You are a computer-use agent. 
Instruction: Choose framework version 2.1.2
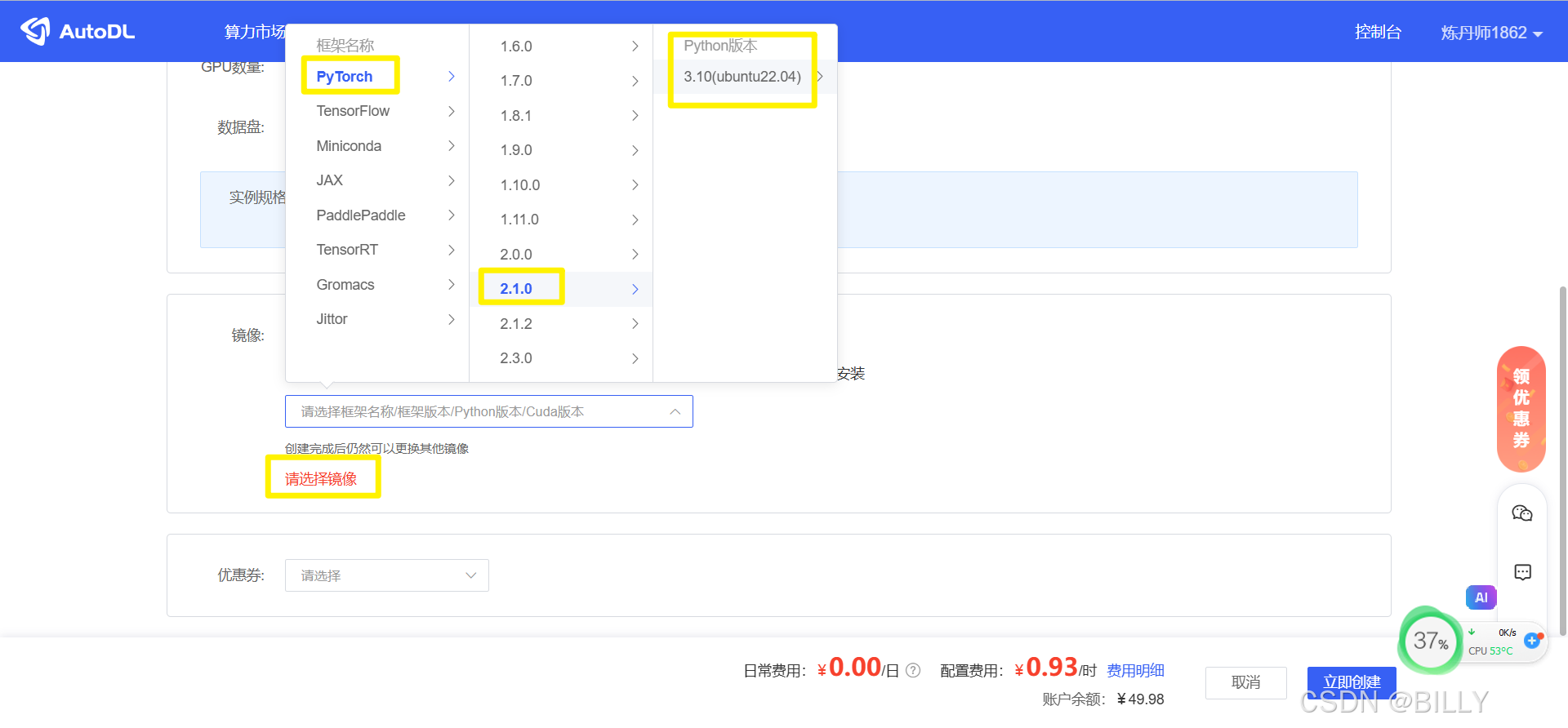[x=561, y=324]
